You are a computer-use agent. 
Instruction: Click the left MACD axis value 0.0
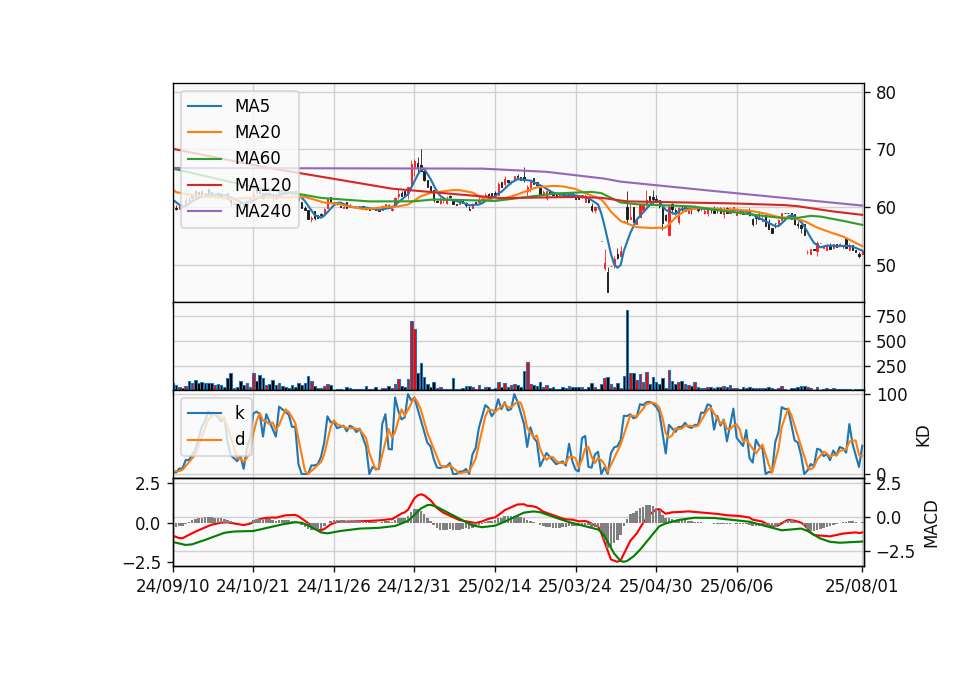coord(147,524)
